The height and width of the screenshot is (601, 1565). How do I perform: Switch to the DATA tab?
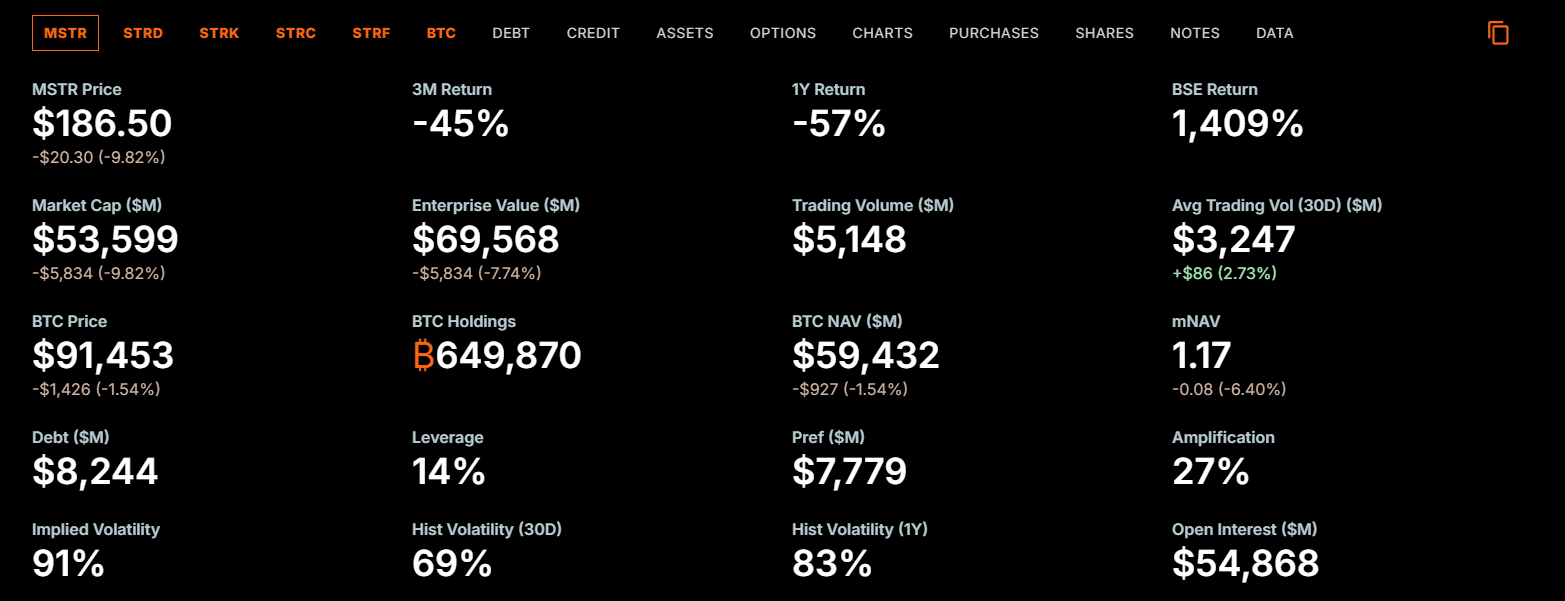(x=1275, y=33)
